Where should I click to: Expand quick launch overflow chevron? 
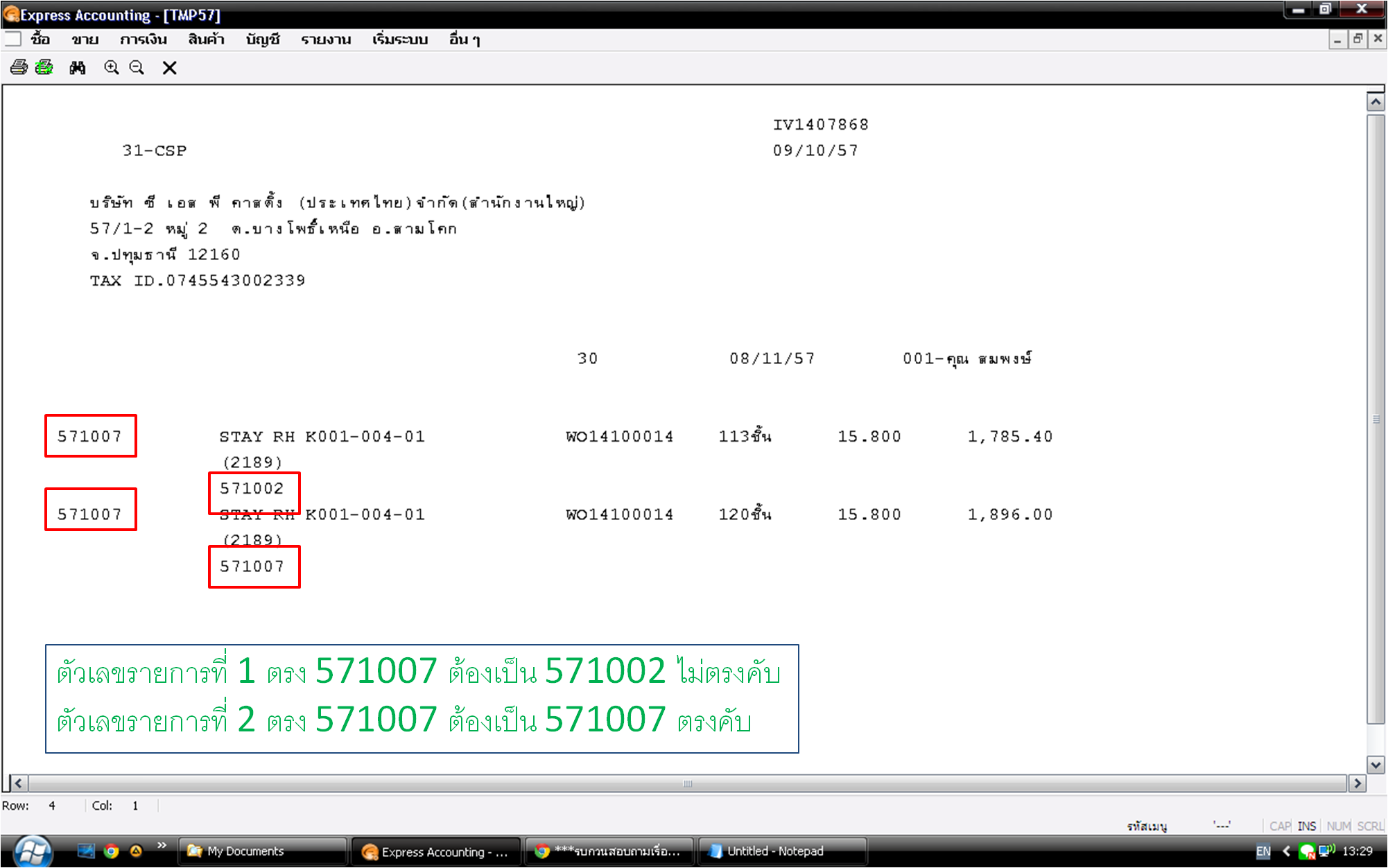click(x=162, y=845)
